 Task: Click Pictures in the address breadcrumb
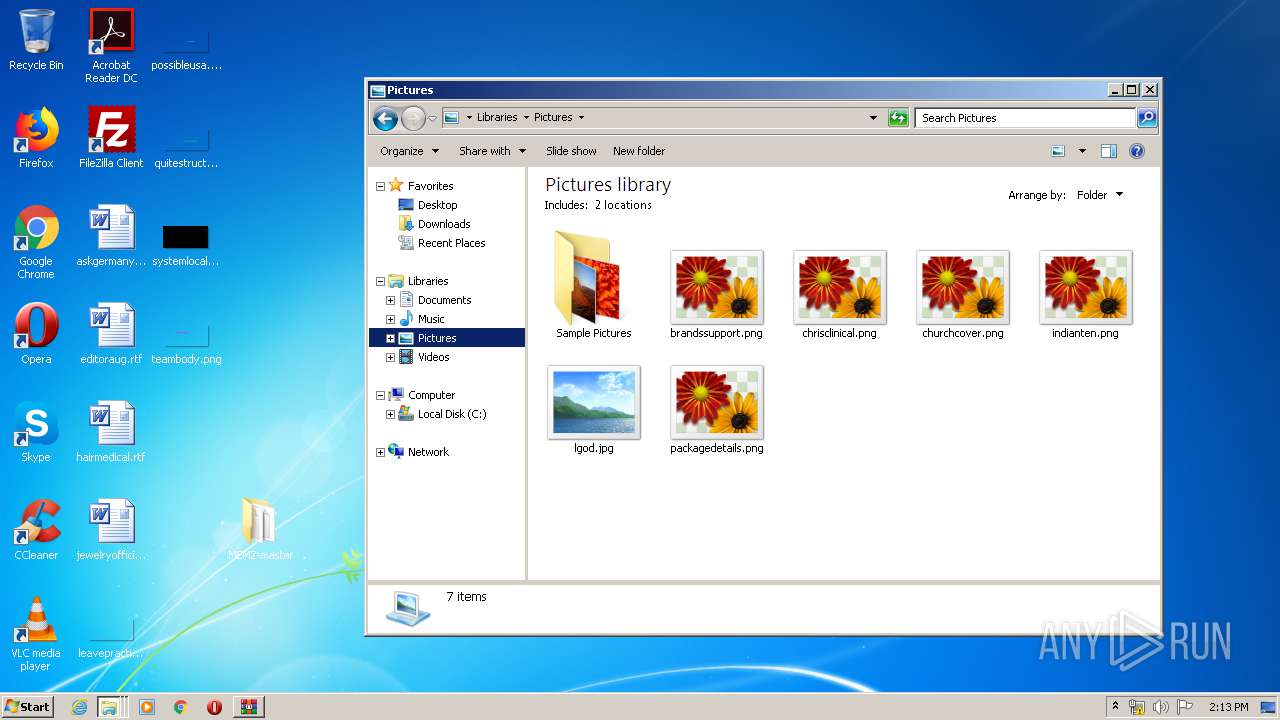(x=553, y=118)
